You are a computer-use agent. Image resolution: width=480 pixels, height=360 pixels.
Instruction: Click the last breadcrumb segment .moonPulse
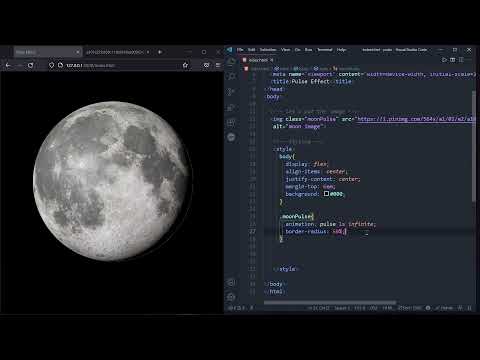click(346, 69)
